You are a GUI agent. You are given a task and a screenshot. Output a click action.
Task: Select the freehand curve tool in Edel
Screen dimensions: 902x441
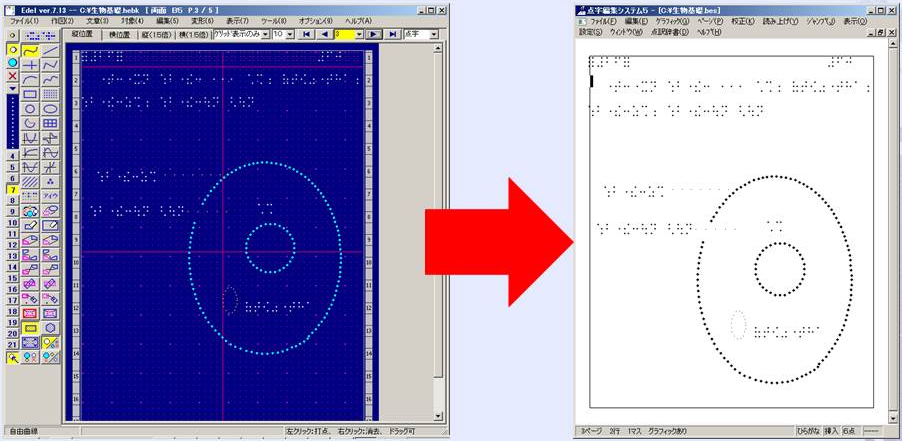(x=31, y=51)
